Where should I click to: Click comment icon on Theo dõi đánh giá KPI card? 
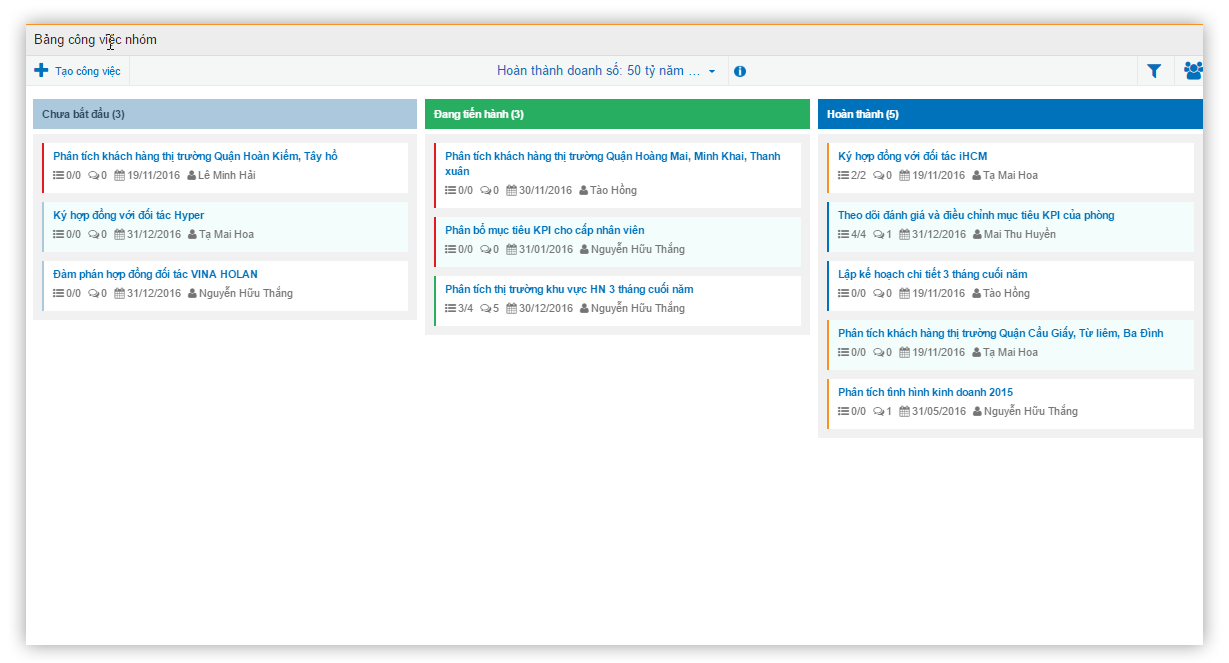pos(878,235)
